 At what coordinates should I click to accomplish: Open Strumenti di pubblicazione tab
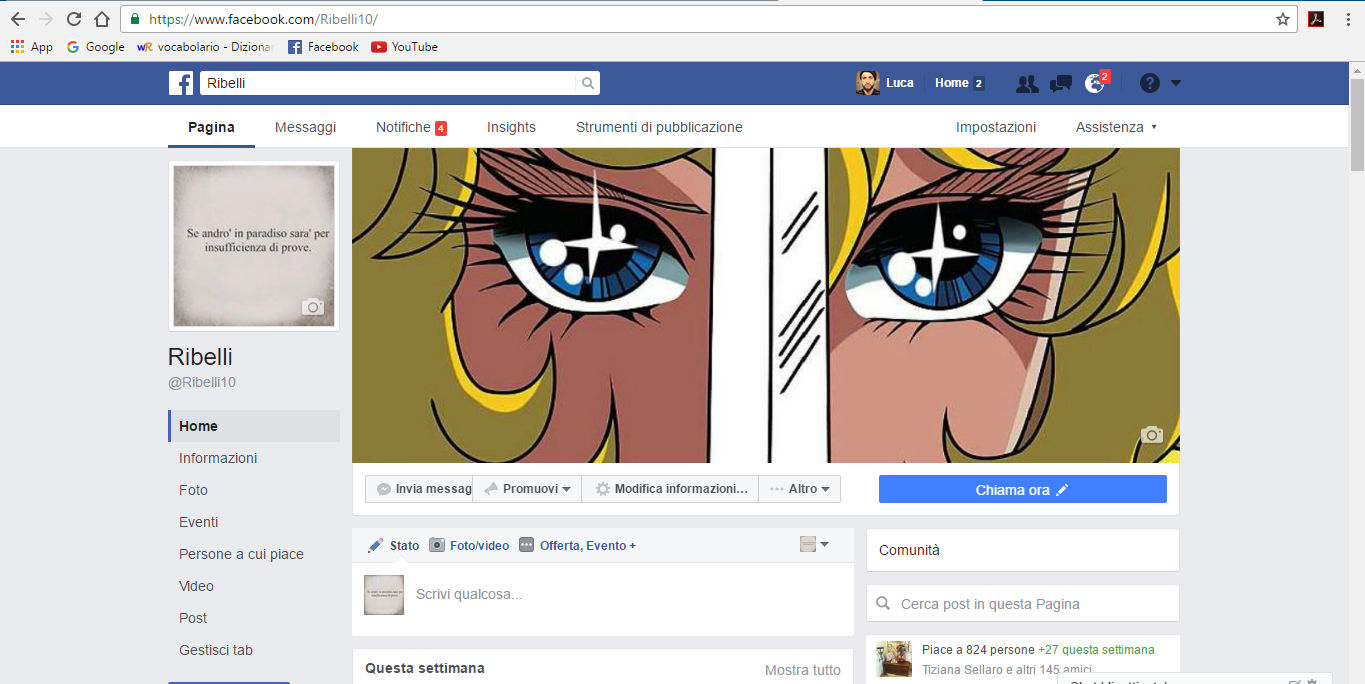659,127
